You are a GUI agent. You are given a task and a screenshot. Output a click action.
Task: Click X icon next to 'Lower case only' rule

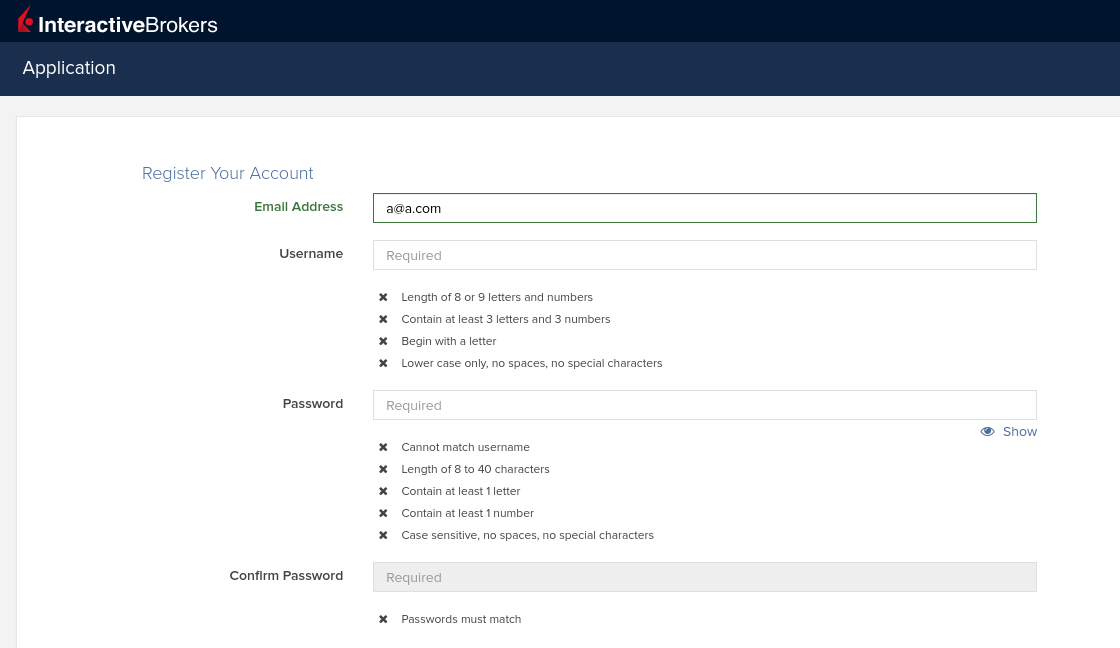[383, 364]
